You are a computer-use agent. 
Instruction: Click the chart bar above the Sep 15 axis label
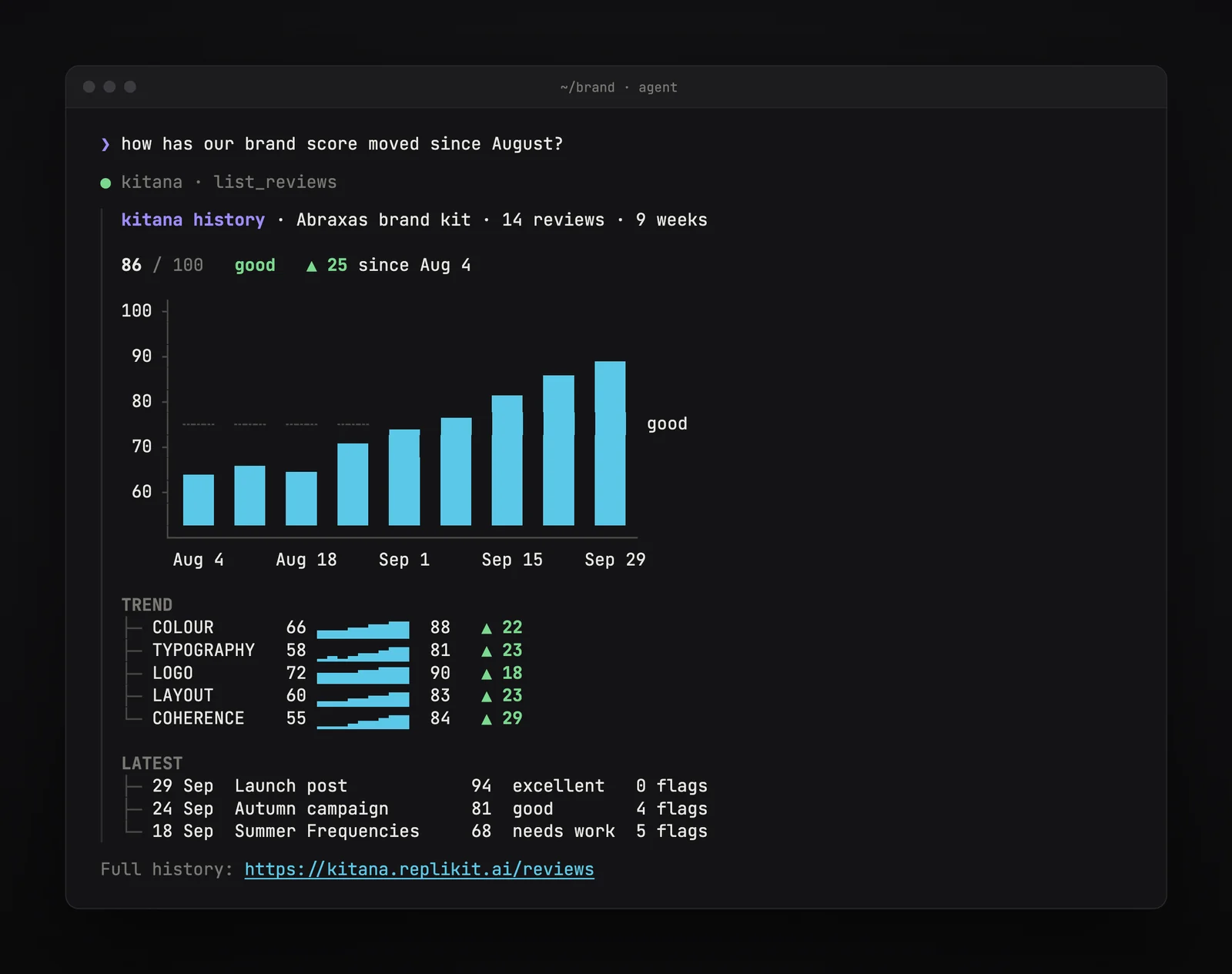point(507,460)
